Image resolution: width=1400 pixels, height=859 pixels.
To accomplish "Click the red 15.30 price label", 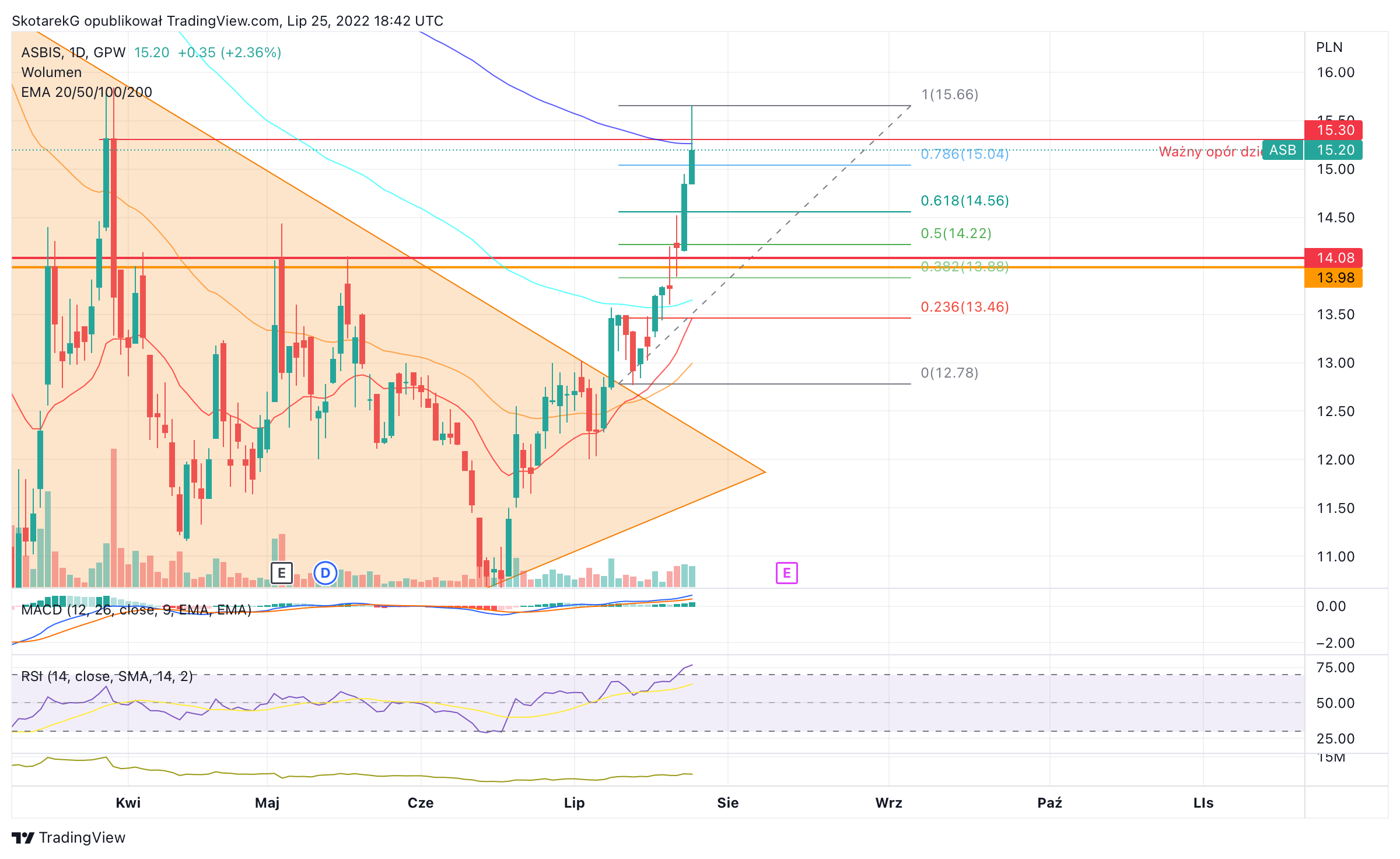I will pos(1333,130).
